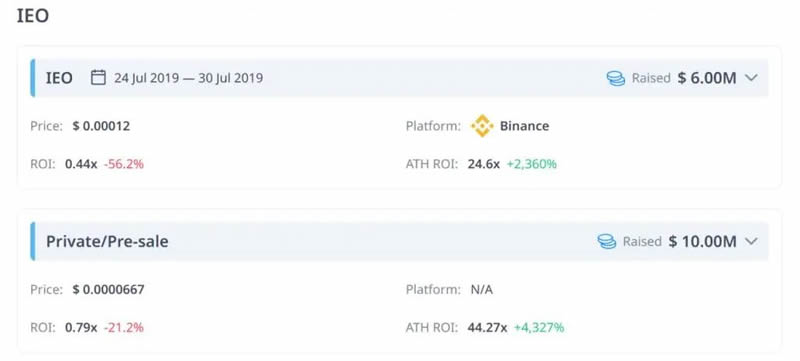The image size is (800, 361).
Task: Click the -56.2% ROI value
Action: tap(124, 164)
